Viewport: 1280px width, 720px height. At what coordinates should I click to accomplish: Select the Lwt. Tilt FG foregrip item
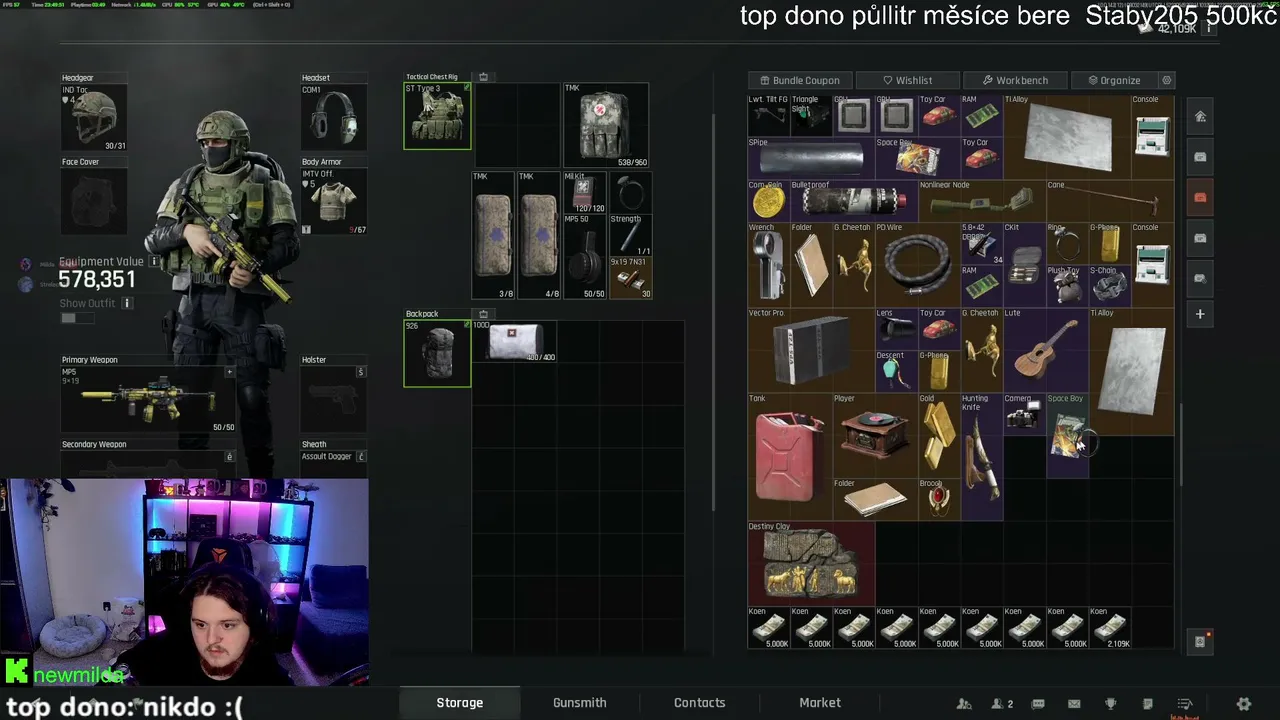(x=768, y=116)
